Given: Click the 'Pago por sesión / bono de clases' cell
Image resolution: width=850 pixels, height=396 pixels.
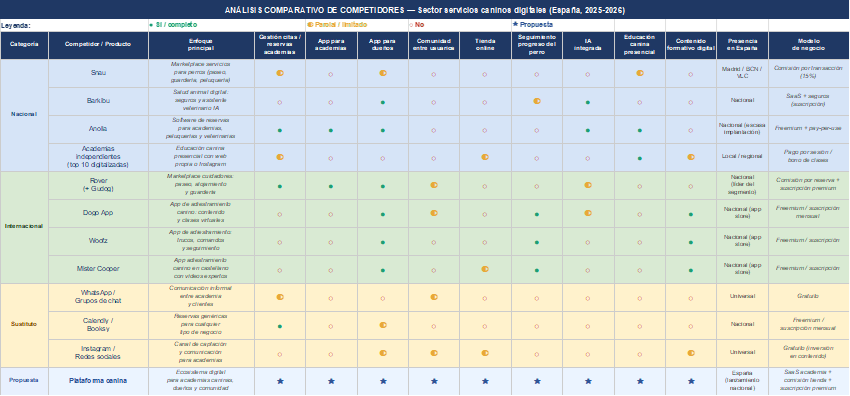Looking at the screenshot, I should click(809, 157).
